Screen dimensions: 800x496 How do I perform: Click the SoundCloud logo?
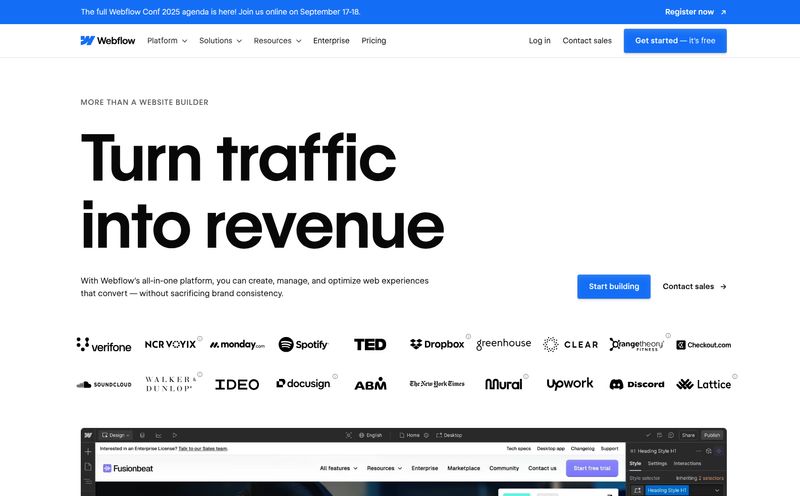[x=104, y=384]
